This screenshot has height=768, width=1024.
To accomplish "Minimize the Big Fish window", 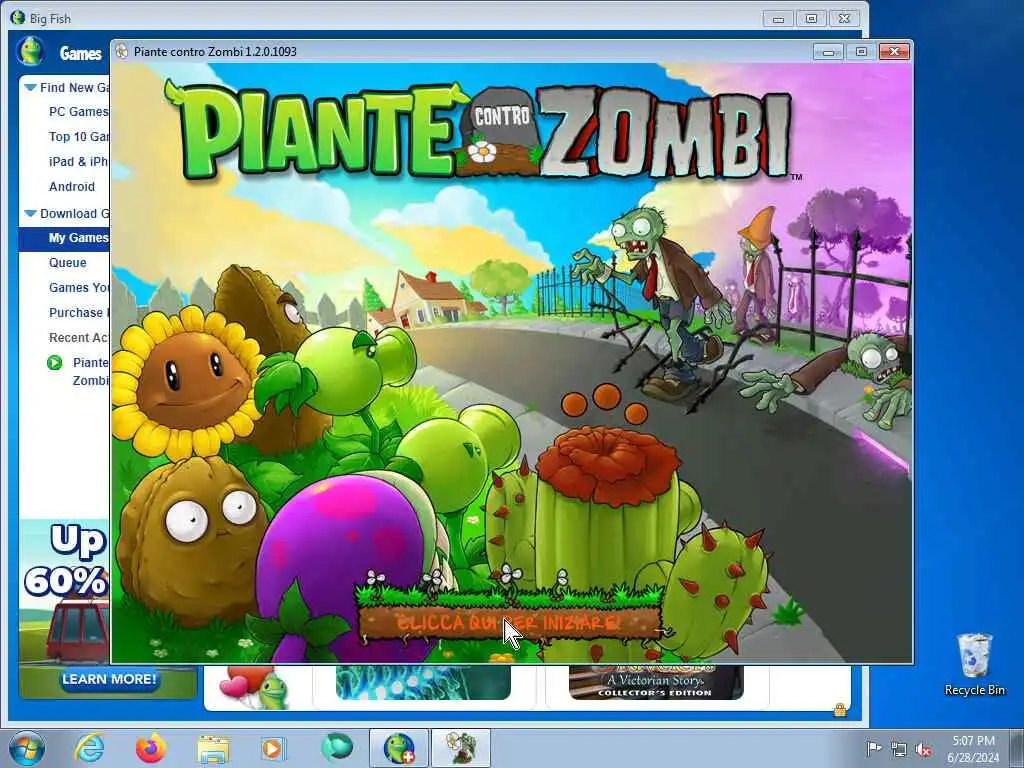I will click(x=778, y=19).
